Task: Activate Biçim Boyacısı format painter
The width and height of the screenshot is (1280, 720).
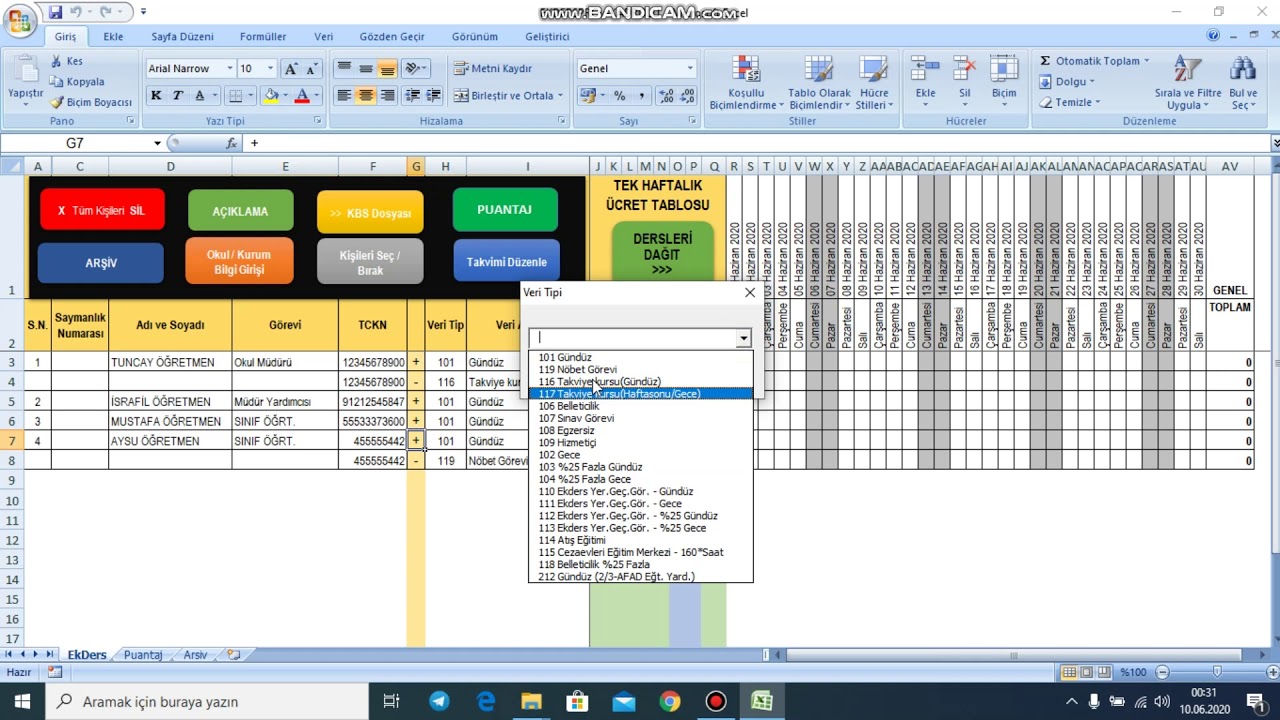Action: 91,102
